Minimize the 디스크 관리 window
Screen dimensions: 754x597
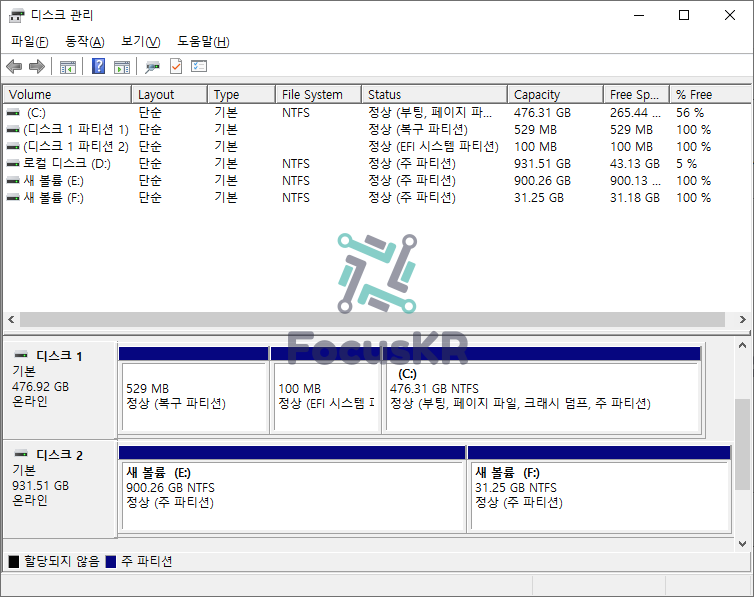(639, 15)
